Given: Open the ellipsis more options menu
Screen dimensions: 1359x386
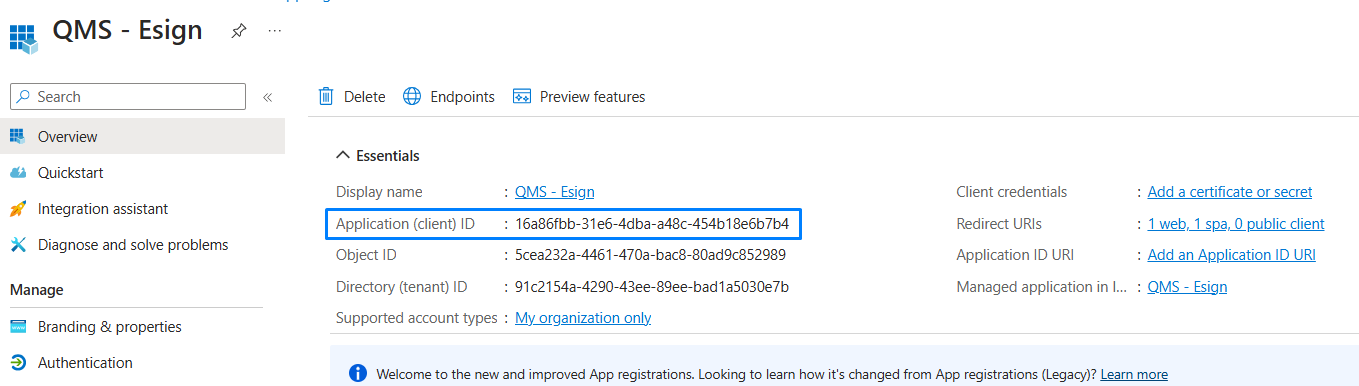Looking at the screenshot, I should click(x=275, y=31).
